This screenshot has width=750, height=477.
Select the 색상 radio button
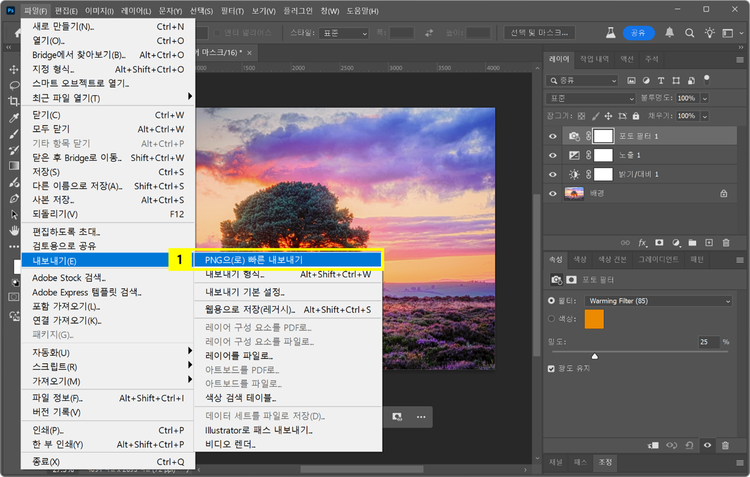pyautogui.click(x=553, y=319)
